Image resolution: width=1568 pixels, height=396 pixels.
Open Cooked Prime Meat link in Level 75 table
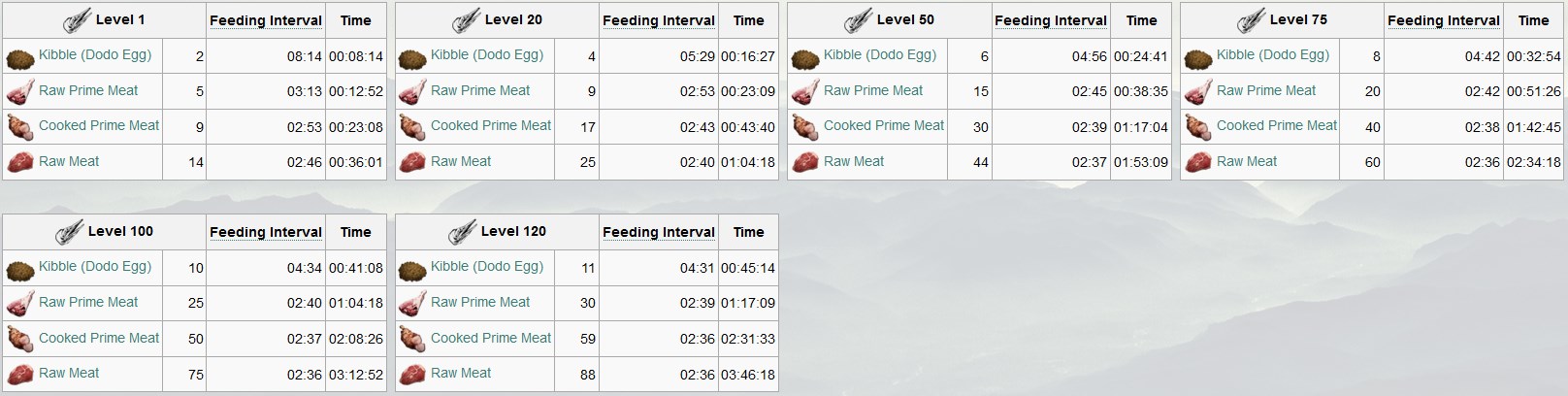click(1277, 125)
